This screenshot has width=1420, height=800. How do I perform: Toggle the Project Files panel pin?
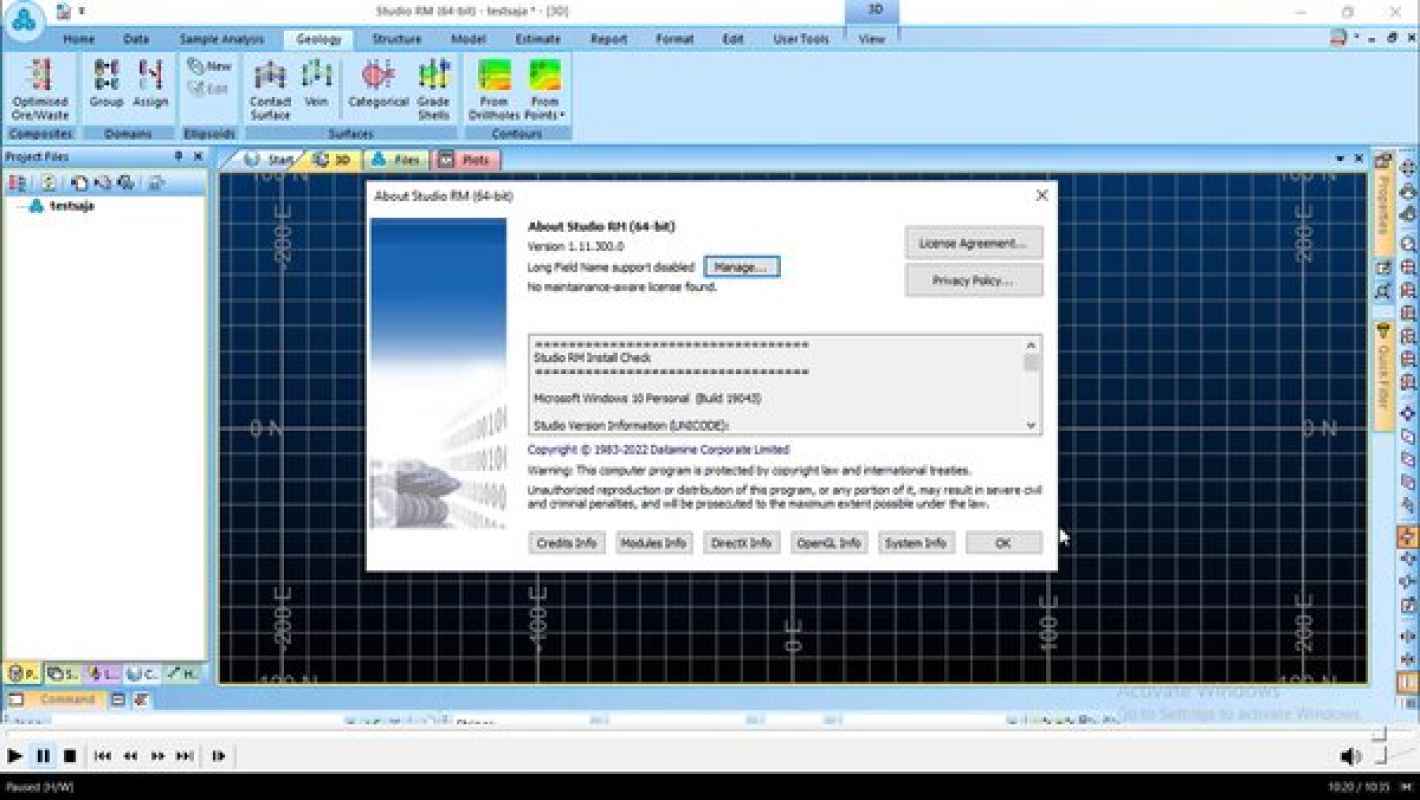pyautogui.click(x=179, y=157)
